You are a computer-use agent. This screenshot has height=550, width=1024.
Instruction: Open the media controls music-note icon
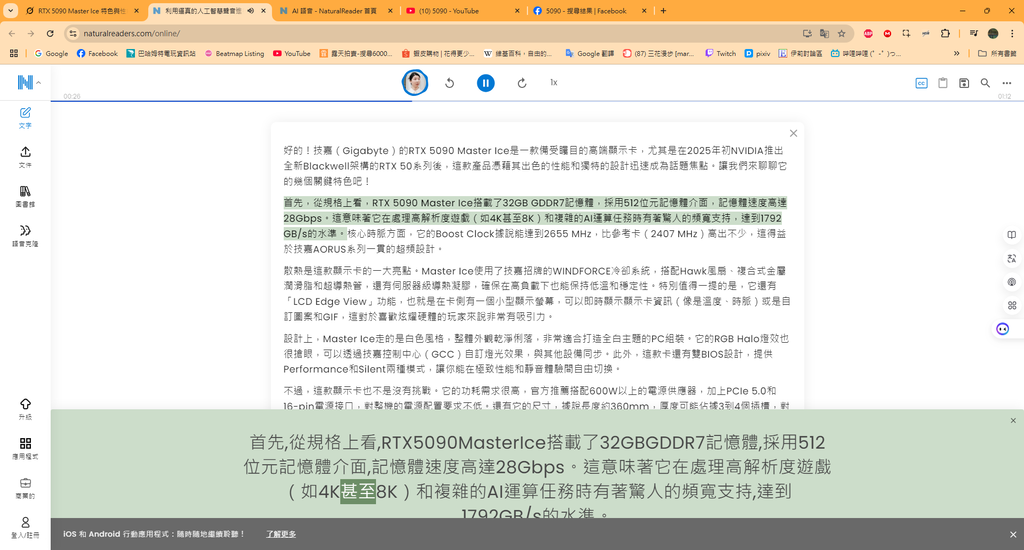pyautogui.click(x=973, y=33)
